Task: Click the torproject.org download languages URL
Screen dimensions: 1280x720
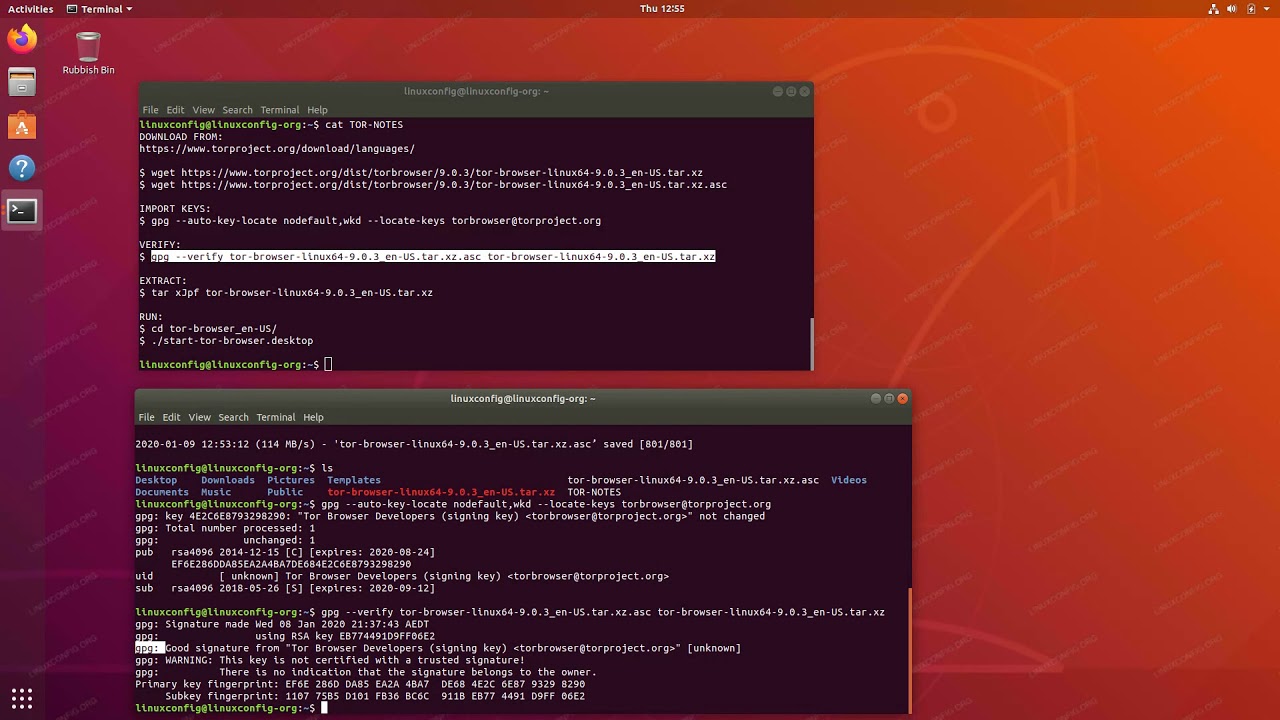Action: pyautogui.click(x=277, y=149)
